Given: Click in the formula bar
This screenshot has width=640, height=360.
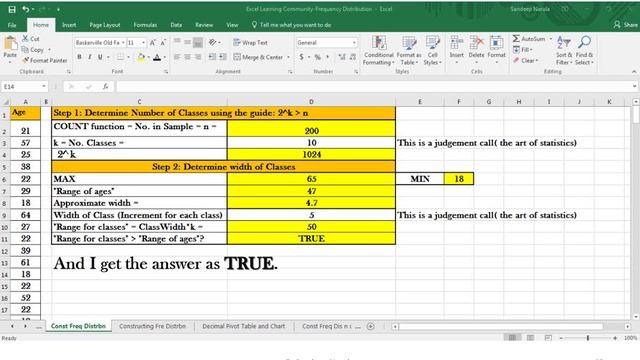Looking at the screenshot, I should pyautogui.click(x=373, y=87).
